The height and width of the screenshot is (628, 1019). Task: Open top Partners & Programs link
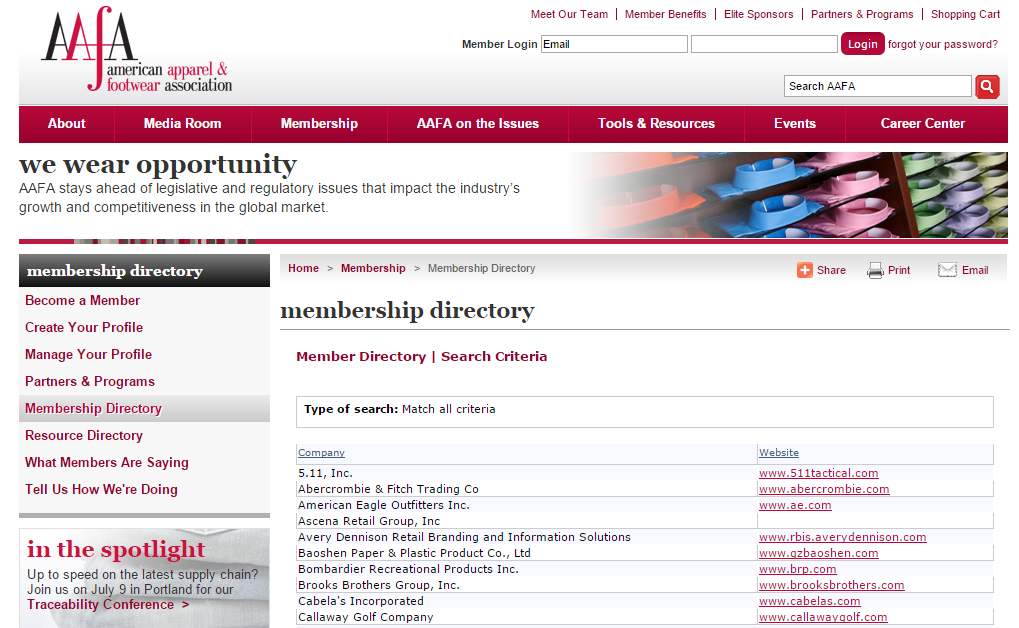click(x=862, y=14)
